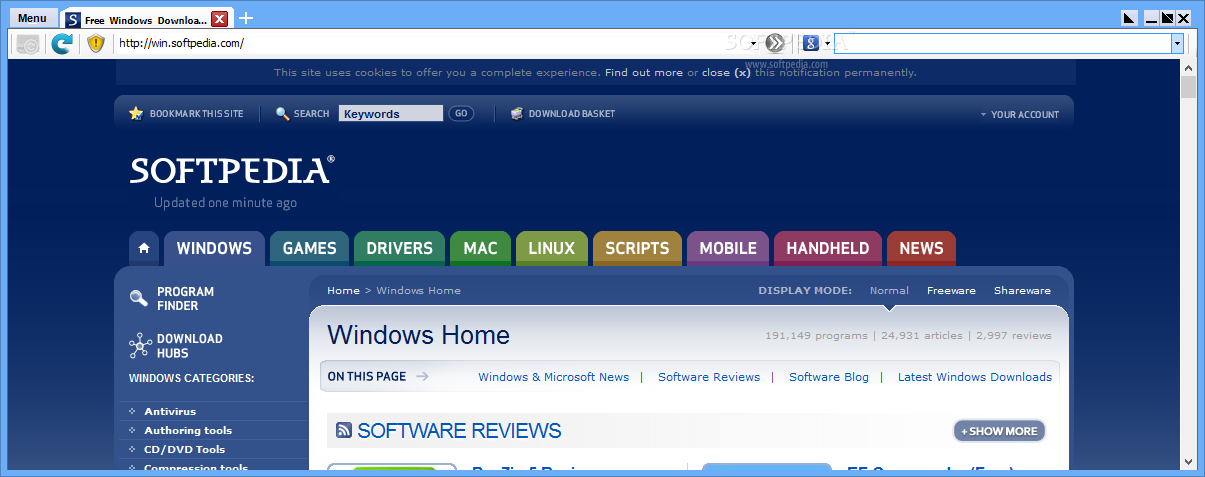Jump to Software Blog section
Viewport: 1205px width, 477px height.
pos(829,377)
